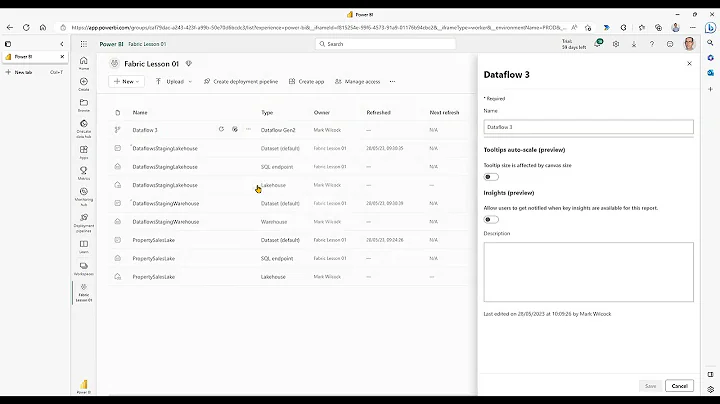The width and height of the screenshot is (720, 404).
Task: Sort by Type column header
Action: [267, 112]
